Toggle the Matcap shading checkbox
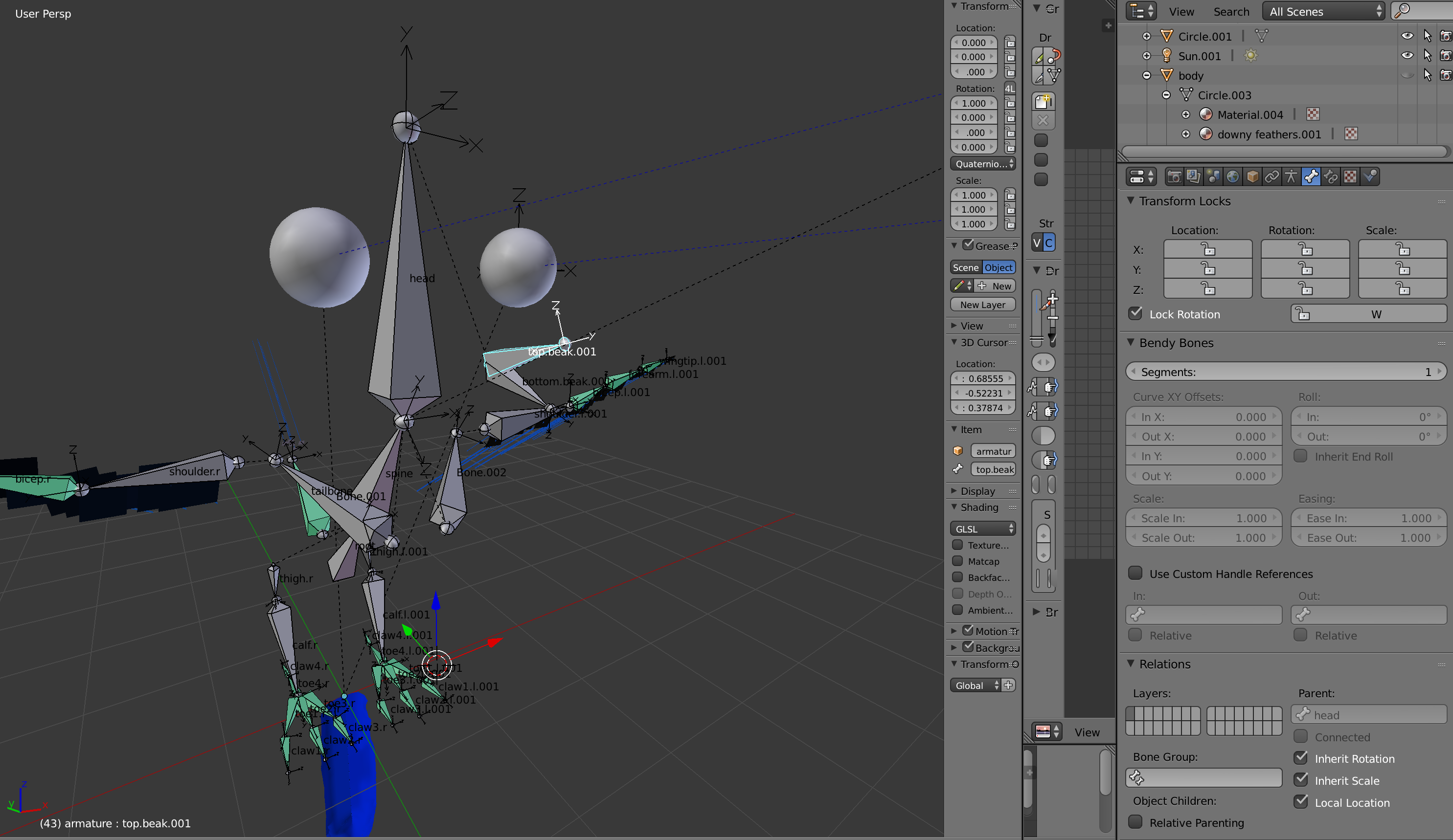 pos(958,561)
